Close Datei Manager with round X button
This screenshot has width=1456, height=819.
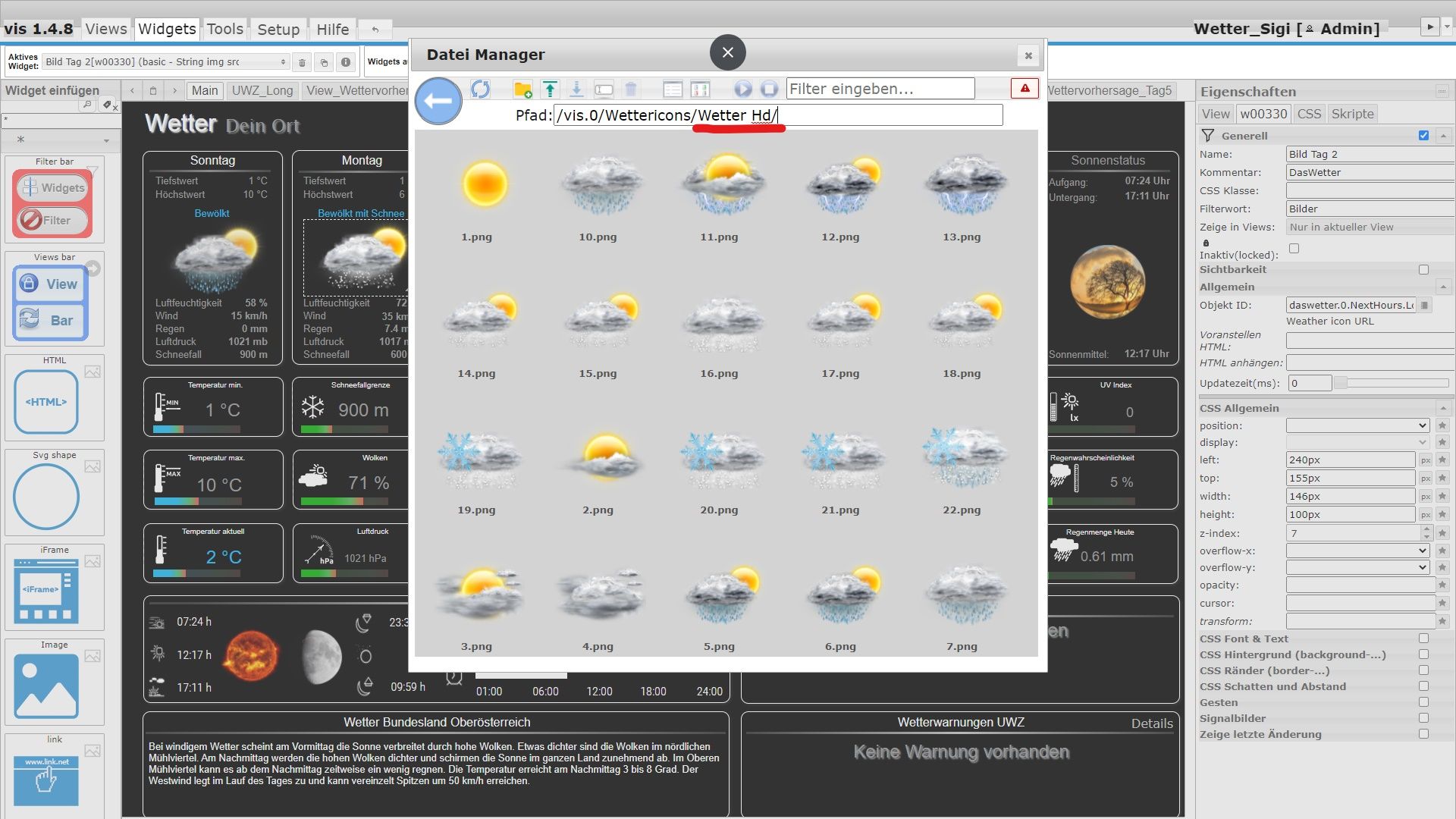click(x=728, y=52)
